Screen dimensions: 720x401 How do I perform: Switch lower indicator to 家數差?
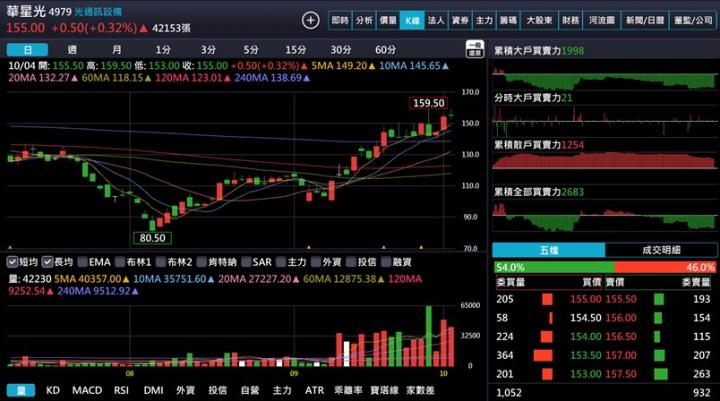point(420,390)
